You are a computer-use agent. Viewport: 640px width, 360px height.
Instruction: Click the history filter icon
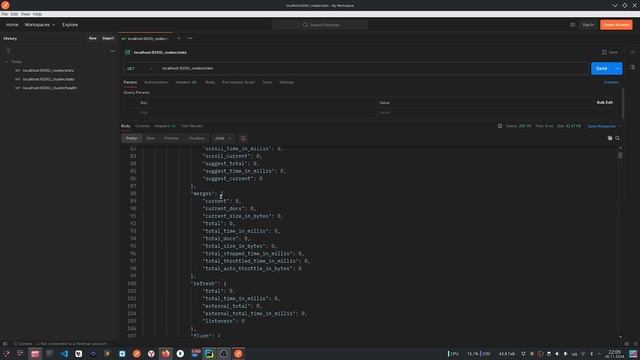pos(8,51)
